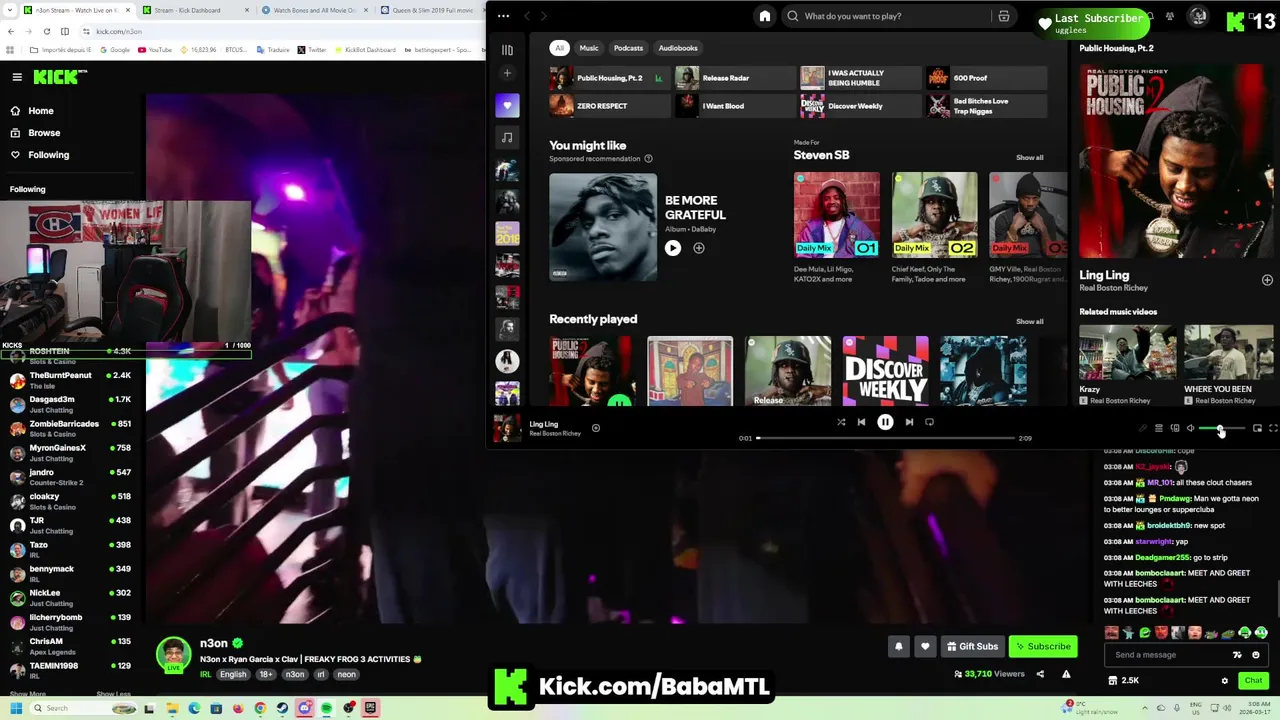Viewport: 1280px width, 720px height.
Task: Show all Recently played items
Action: pyautogui.click(x=1029, y=322)
